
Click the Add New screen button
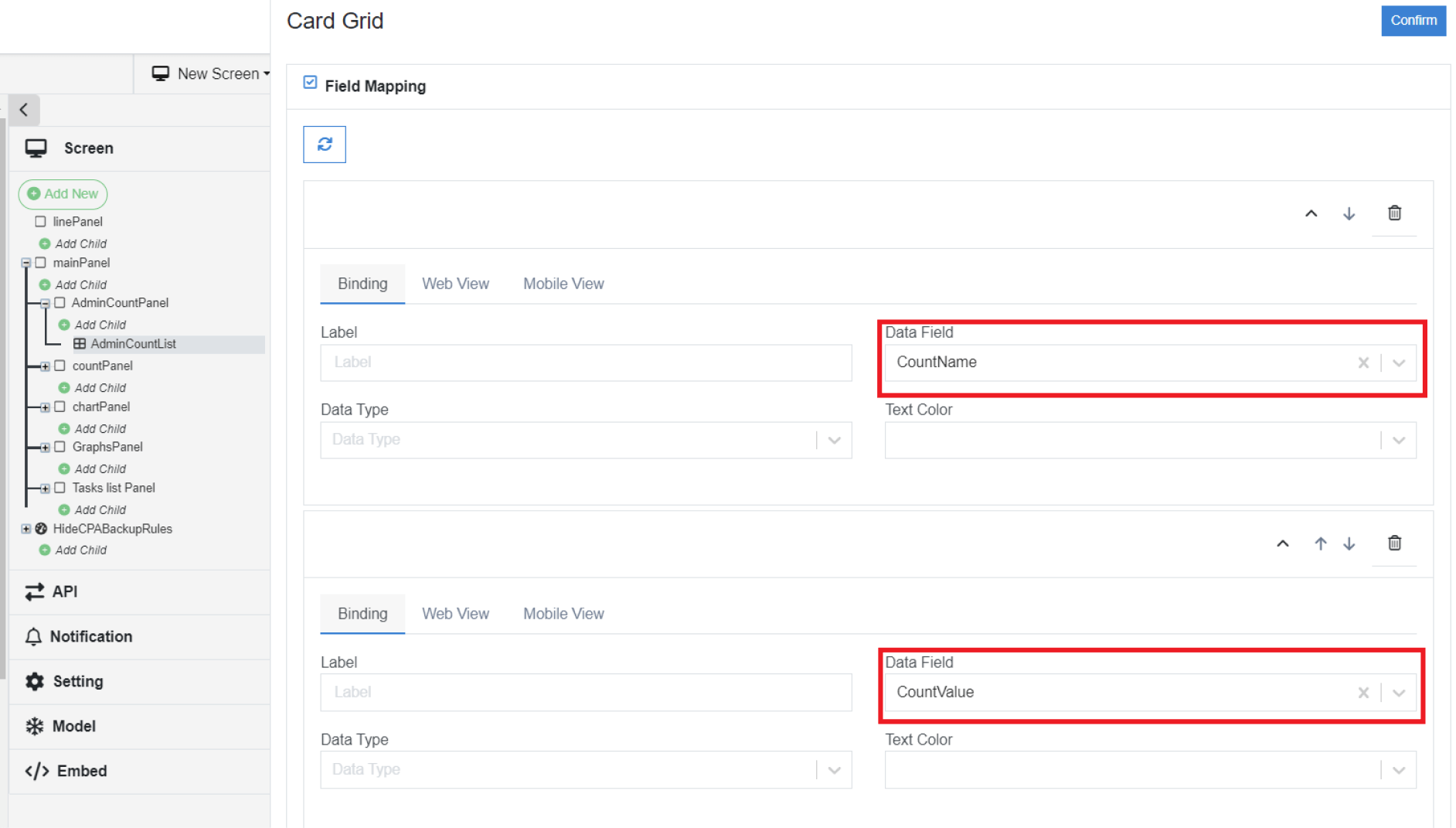63,194
